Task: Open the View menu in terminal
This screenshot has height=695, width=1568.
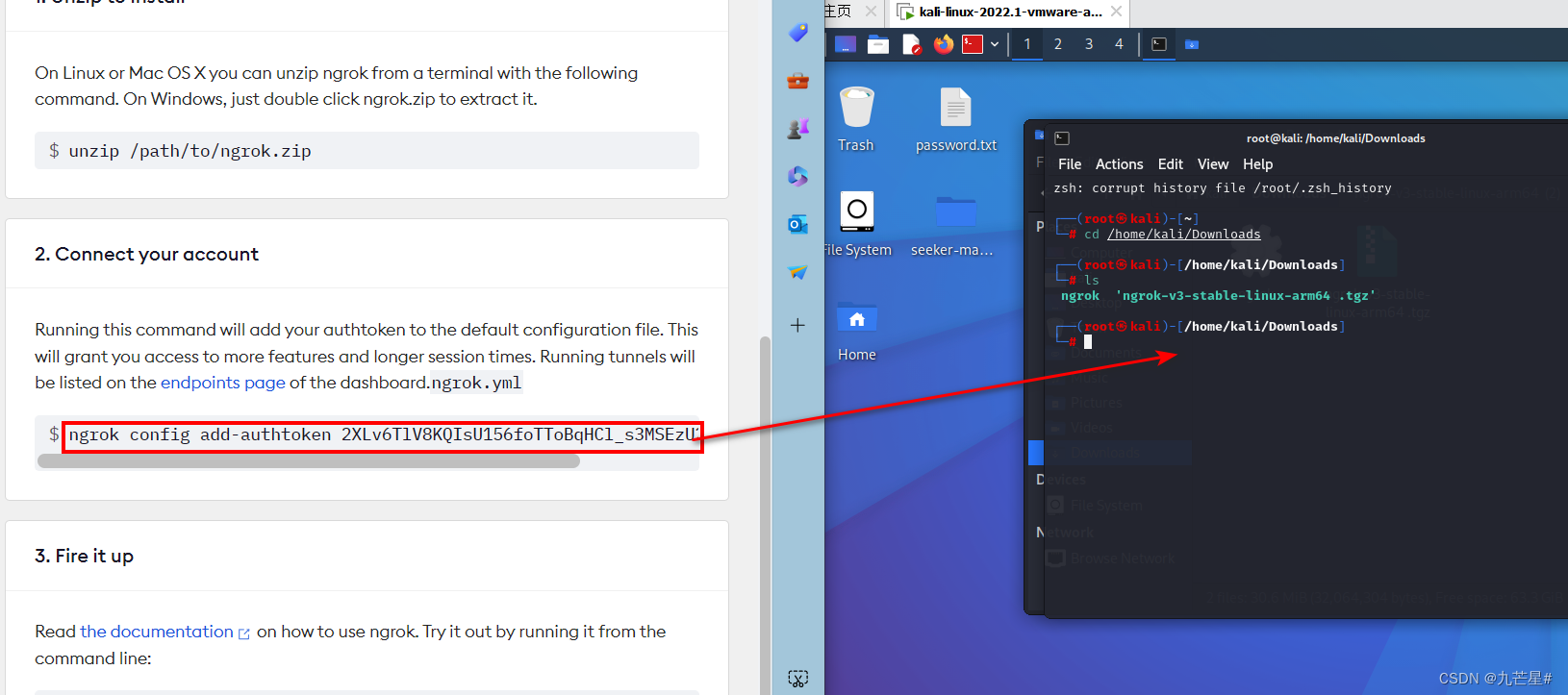Action: pos(1213,164)
